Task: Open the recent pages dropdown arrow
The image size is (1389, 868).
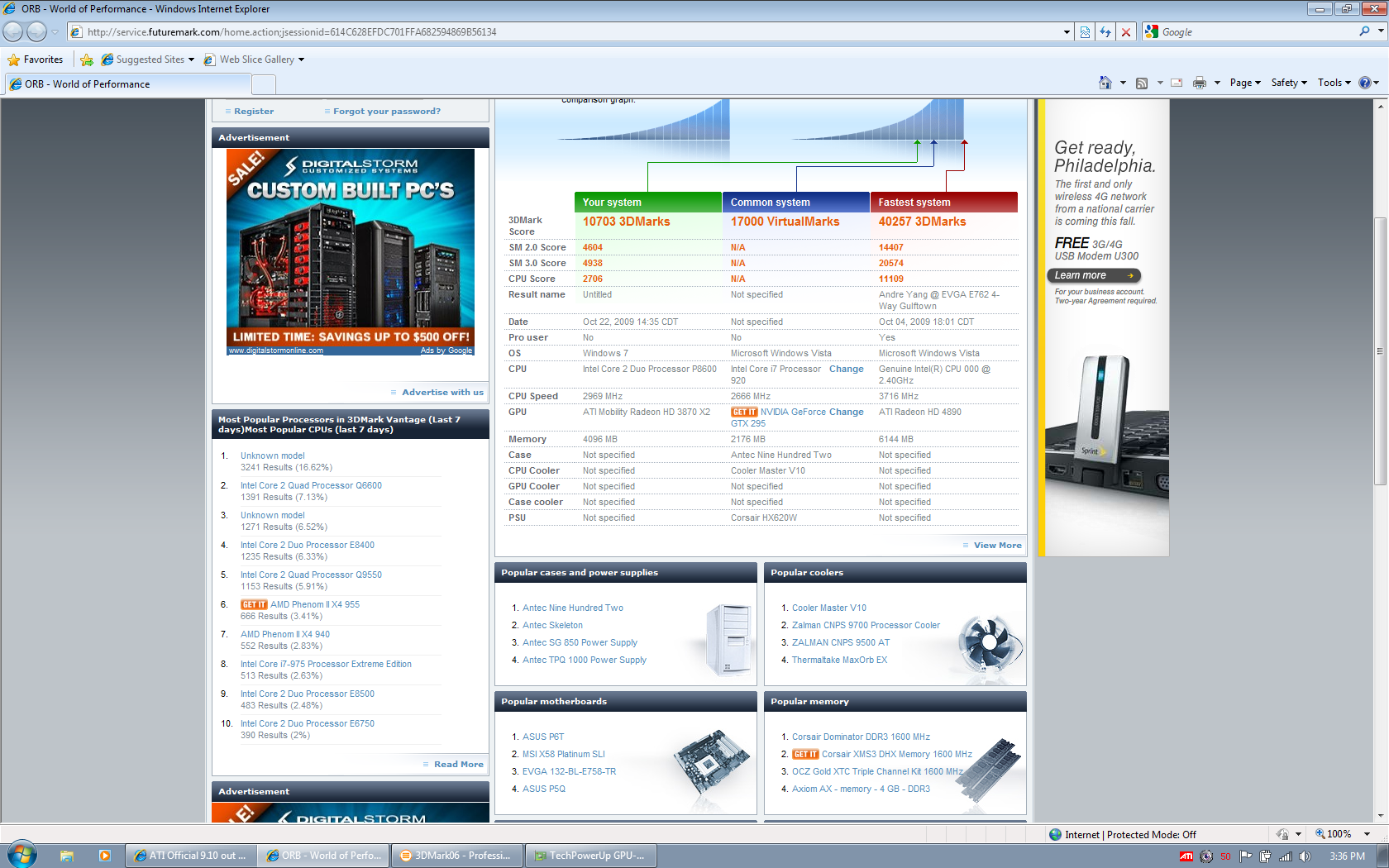Action: 55,32
